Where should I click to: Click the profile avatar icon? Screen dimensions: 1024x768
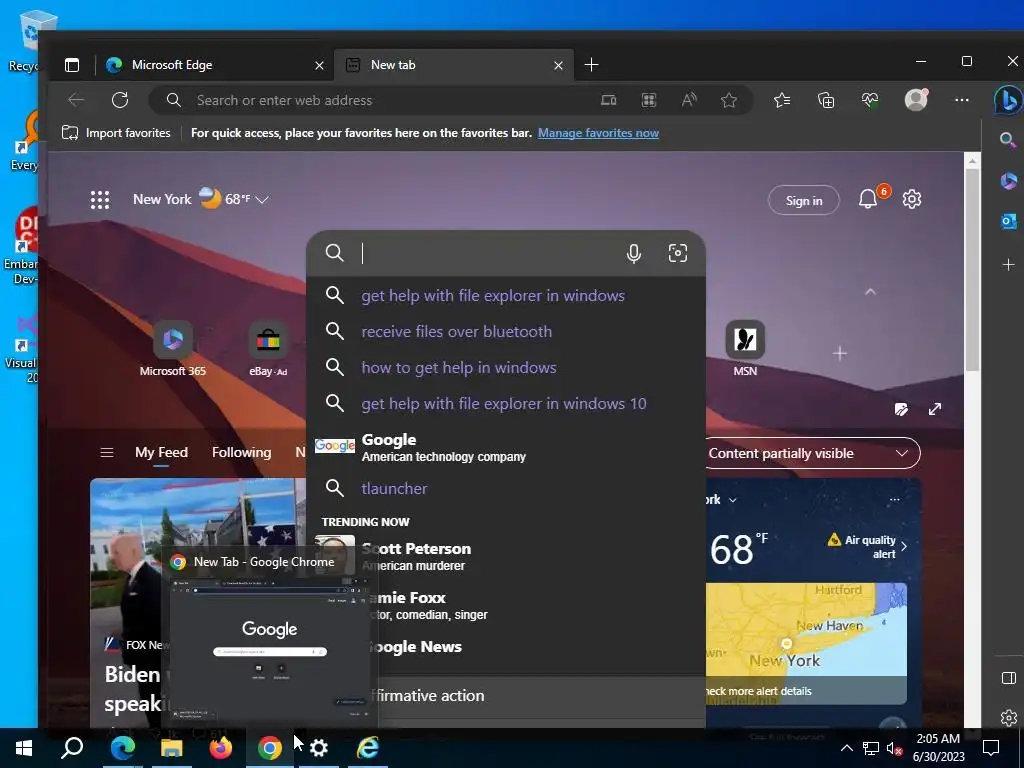pyautogui.click(x=916, y=99)
